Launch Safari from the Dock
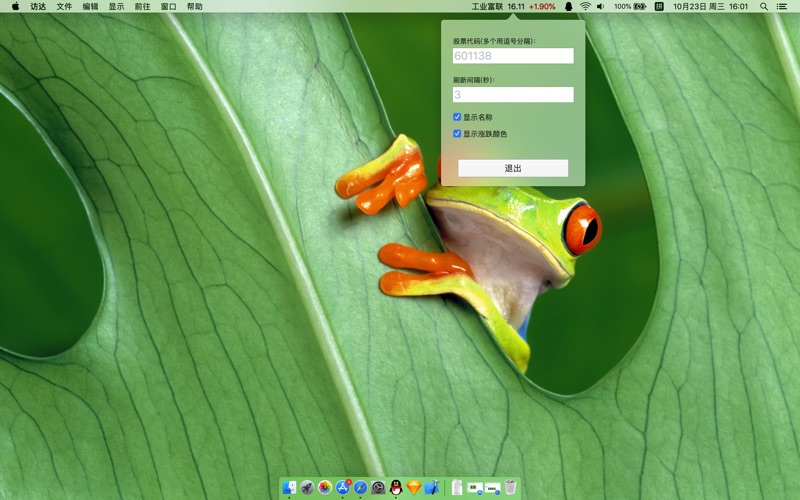 (x=361, y=487)
